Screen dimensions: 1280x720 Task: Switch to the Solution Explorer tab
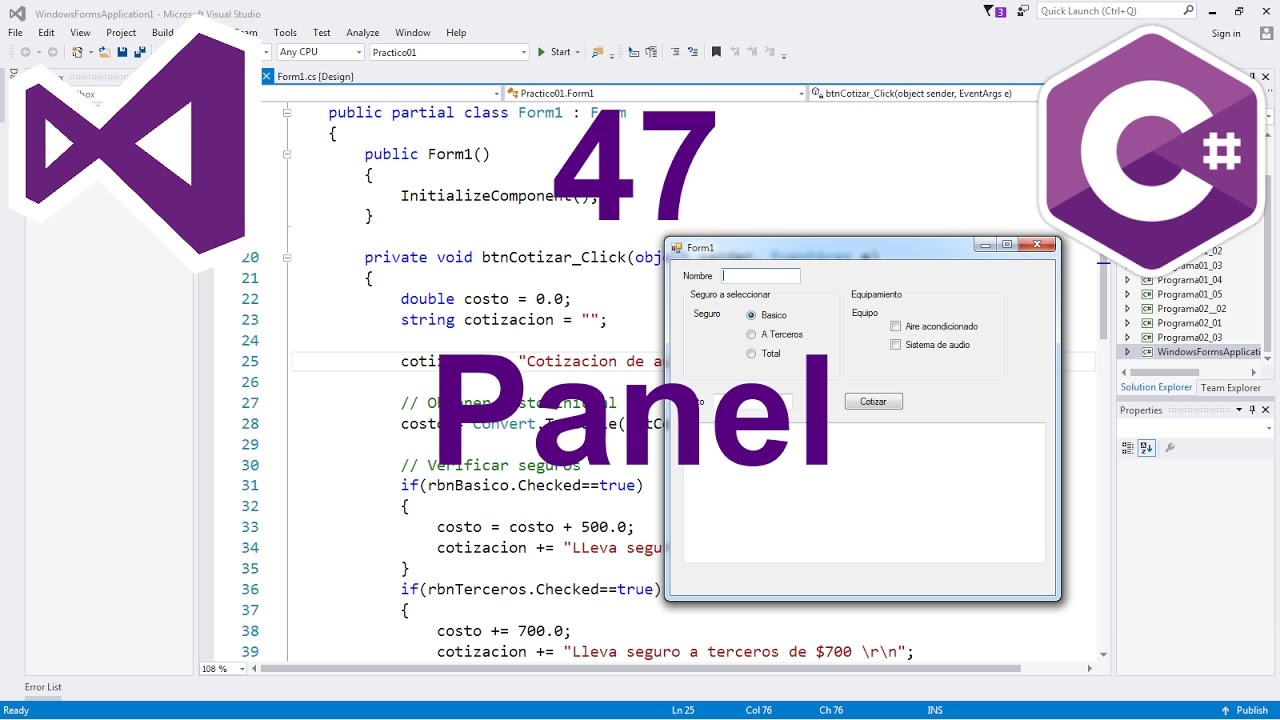coord(1156,388)
